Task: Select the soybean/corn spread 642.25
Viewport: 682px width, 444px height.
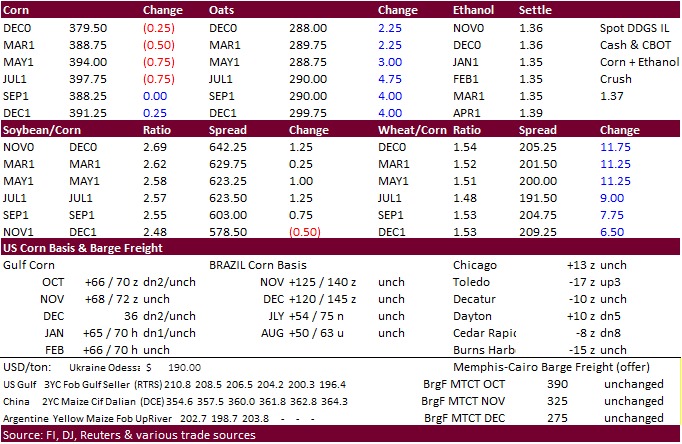Action: click(x=228, y=147)
